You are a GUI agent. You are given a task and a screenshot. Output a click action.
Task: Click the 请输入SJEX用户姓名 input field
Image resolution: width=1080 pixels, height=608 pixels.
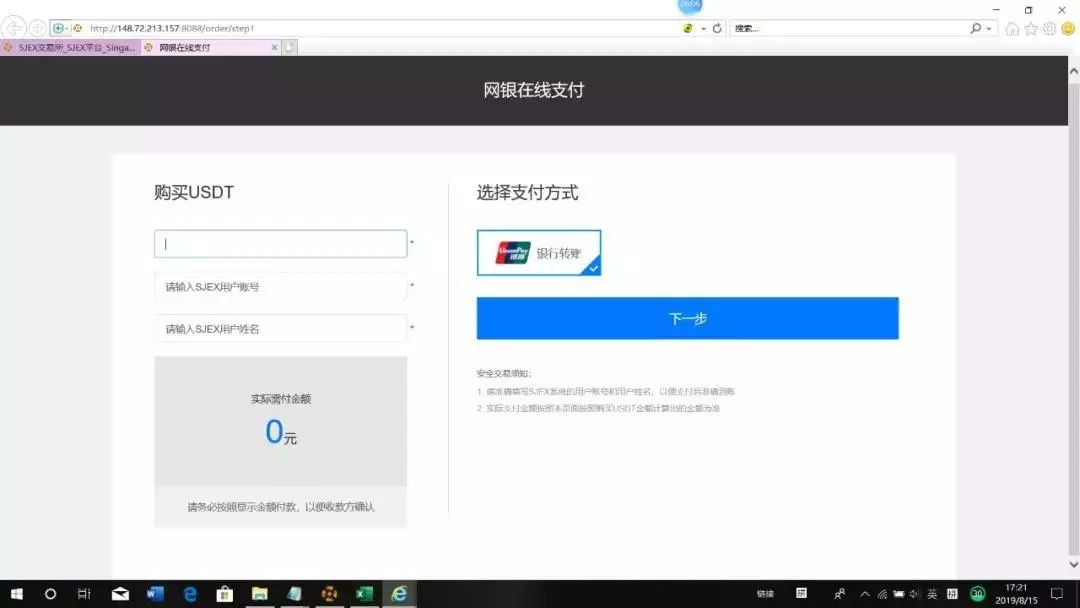pyautogui.click(x=280, y=329)
